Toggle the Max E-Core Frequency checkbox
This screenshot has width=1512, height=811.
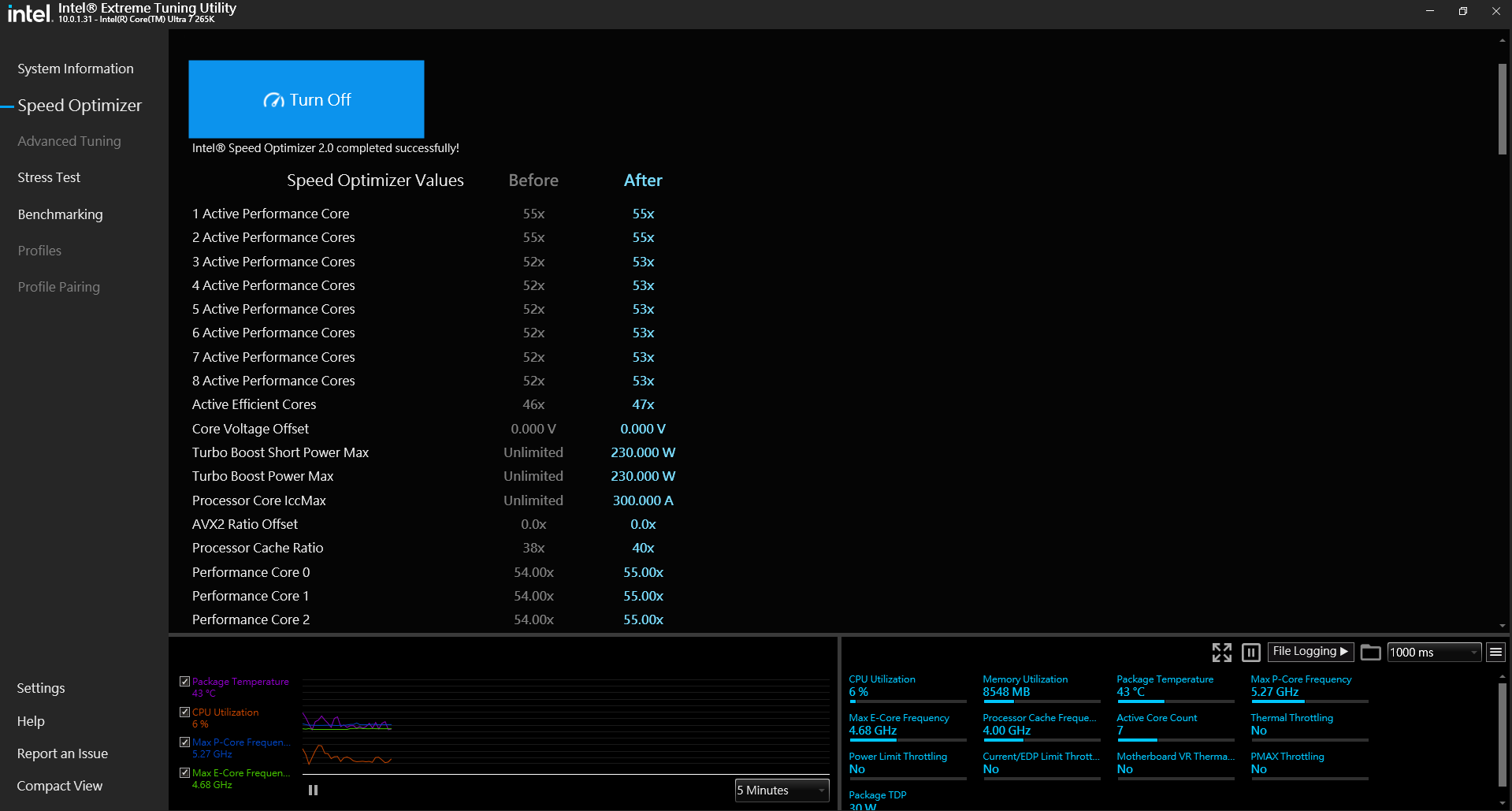(x=184, y=772)
